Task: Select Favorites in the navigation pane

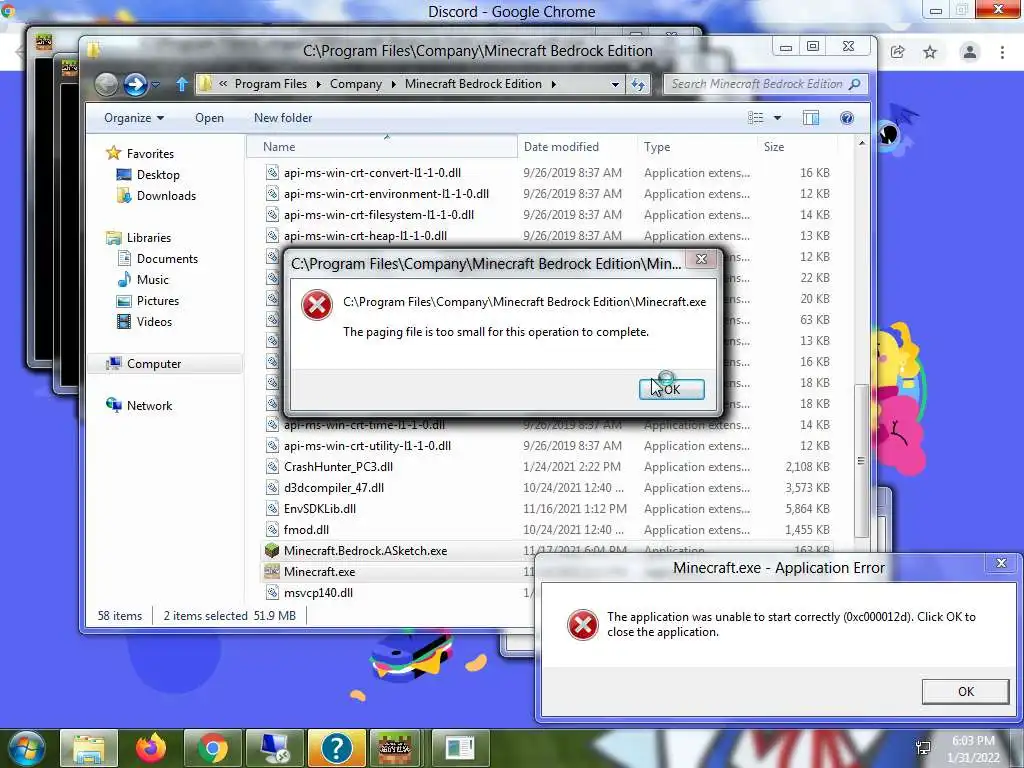Action: pyautogui.click(x=150, y=153)
